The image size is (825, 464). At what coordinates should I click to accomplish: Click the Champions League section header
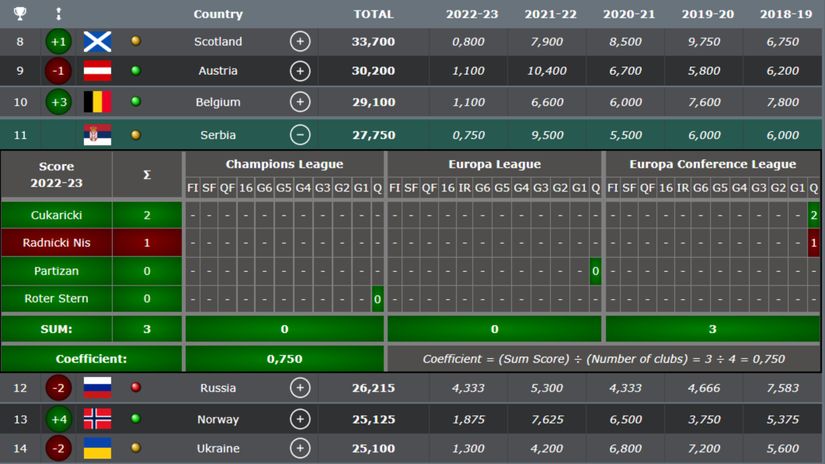[x=284, y=164]
